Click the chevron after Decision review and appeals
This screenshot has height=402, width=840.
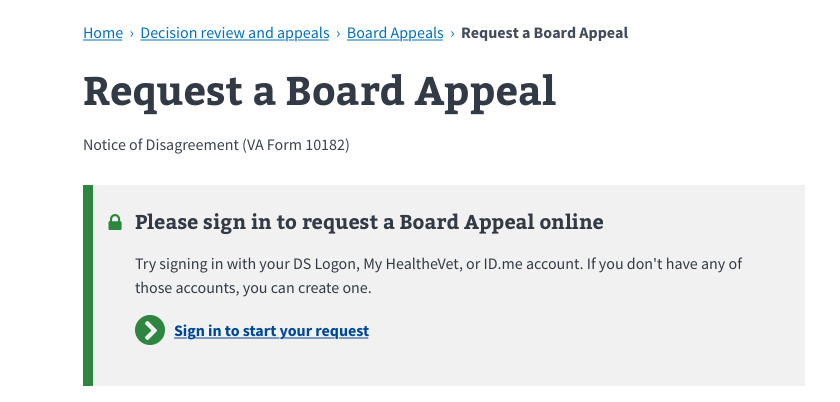point(338,34)
